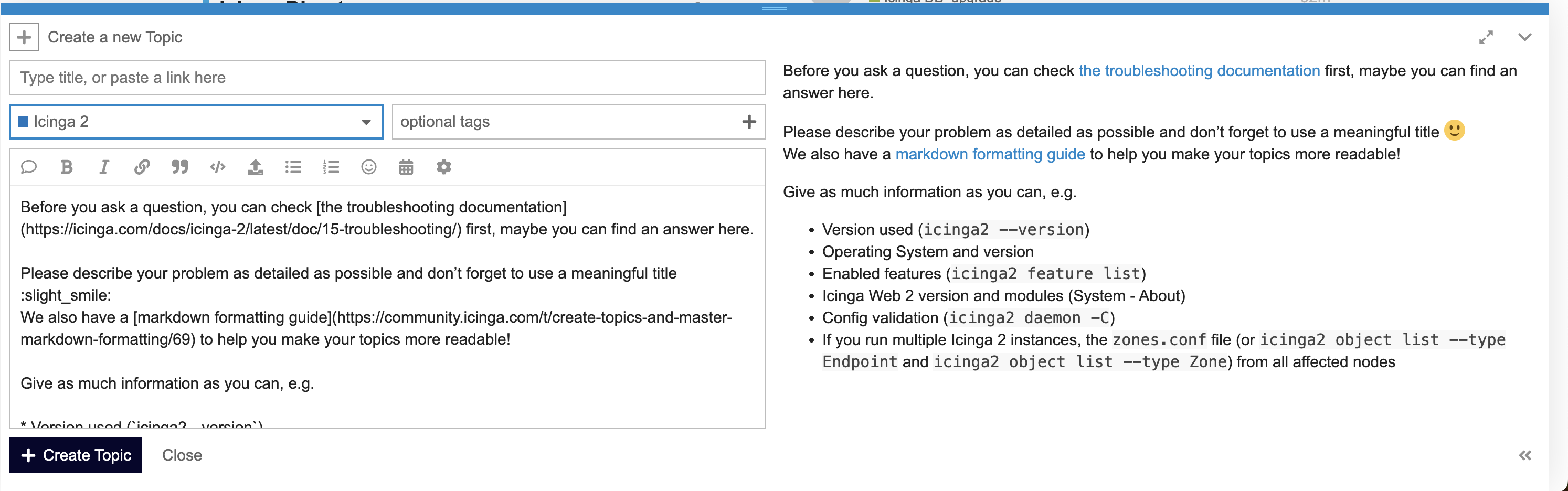
Task: Collapse the composer with down chevron
Action: point(1524,37)
